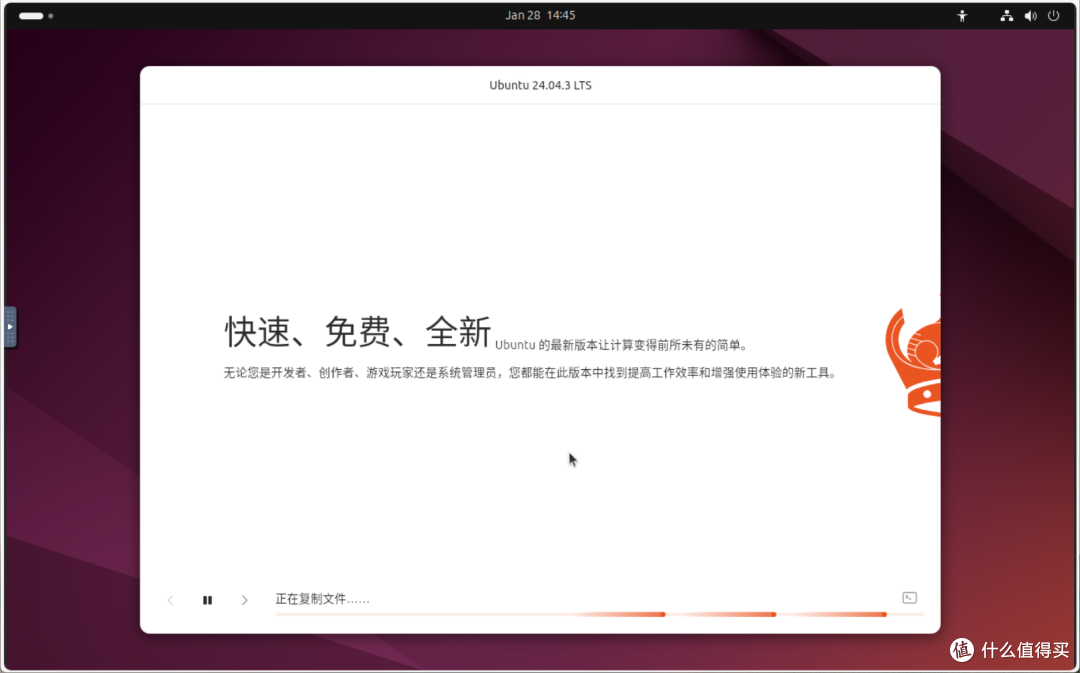The image size is (1080, 673).
Task: Open the installer log terminal icon
Action: (909, 598)
